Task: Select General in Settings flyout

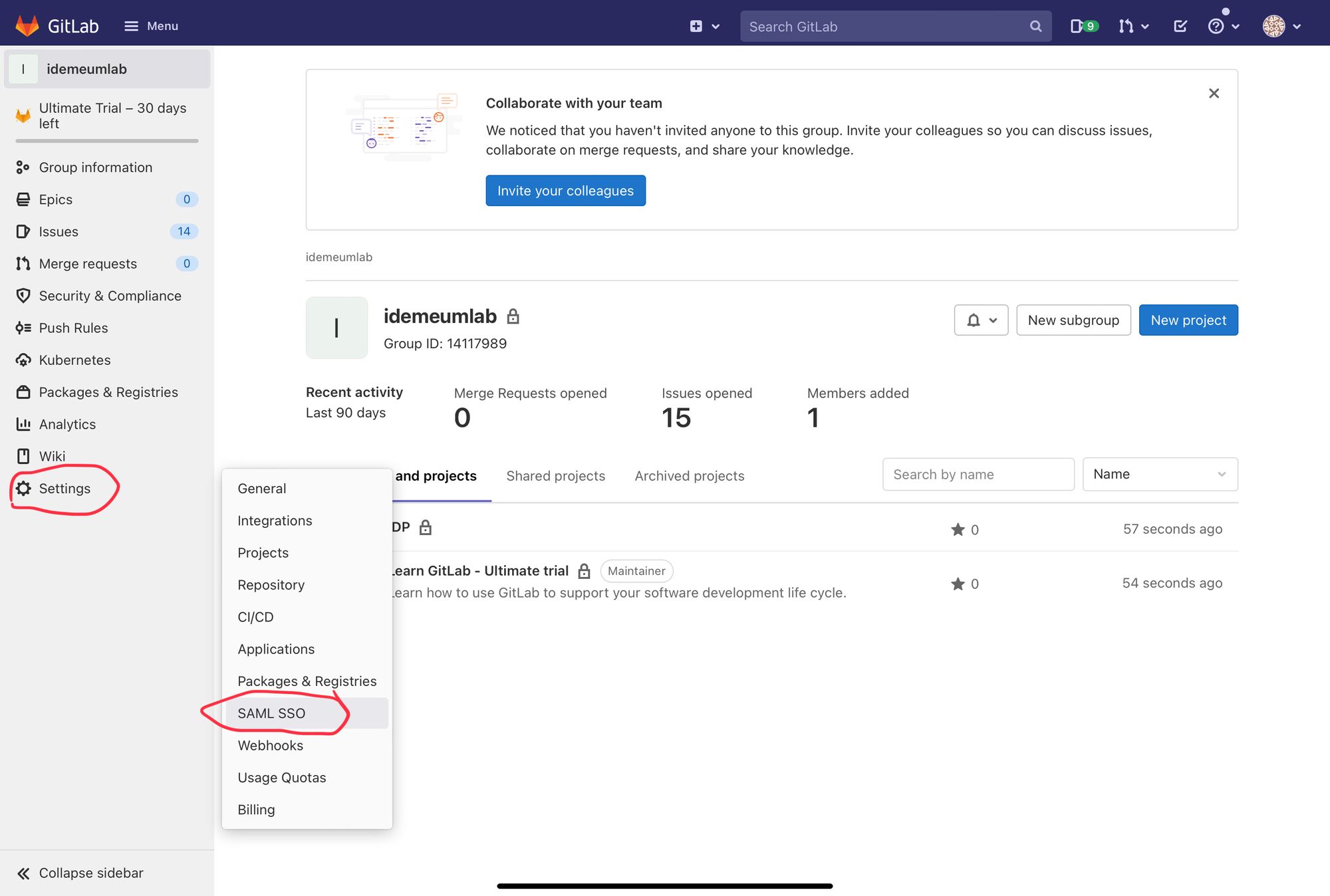Action: click(x=307, y=489)
